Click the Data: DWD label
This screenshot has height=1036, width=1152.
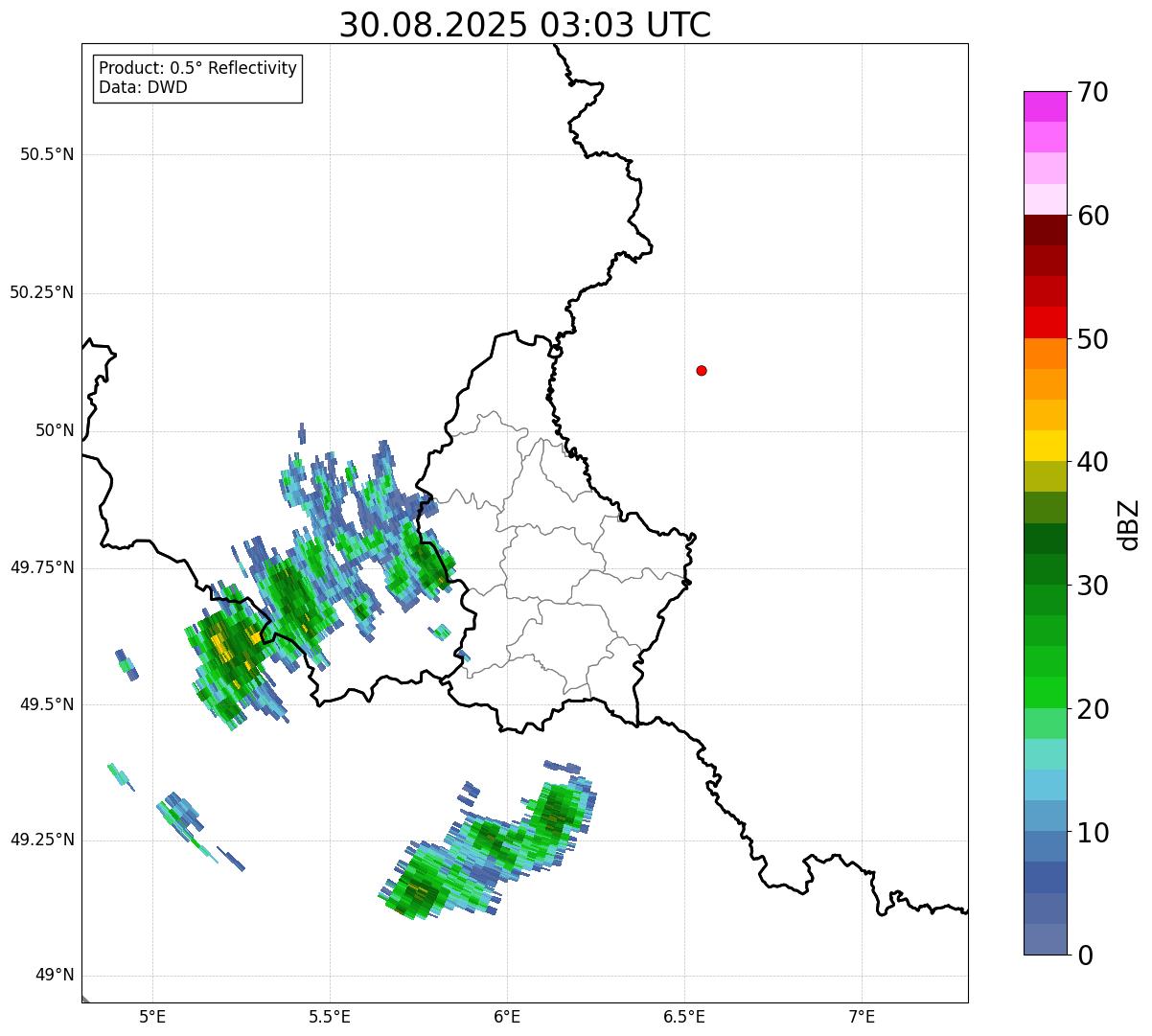click(143, 88)
